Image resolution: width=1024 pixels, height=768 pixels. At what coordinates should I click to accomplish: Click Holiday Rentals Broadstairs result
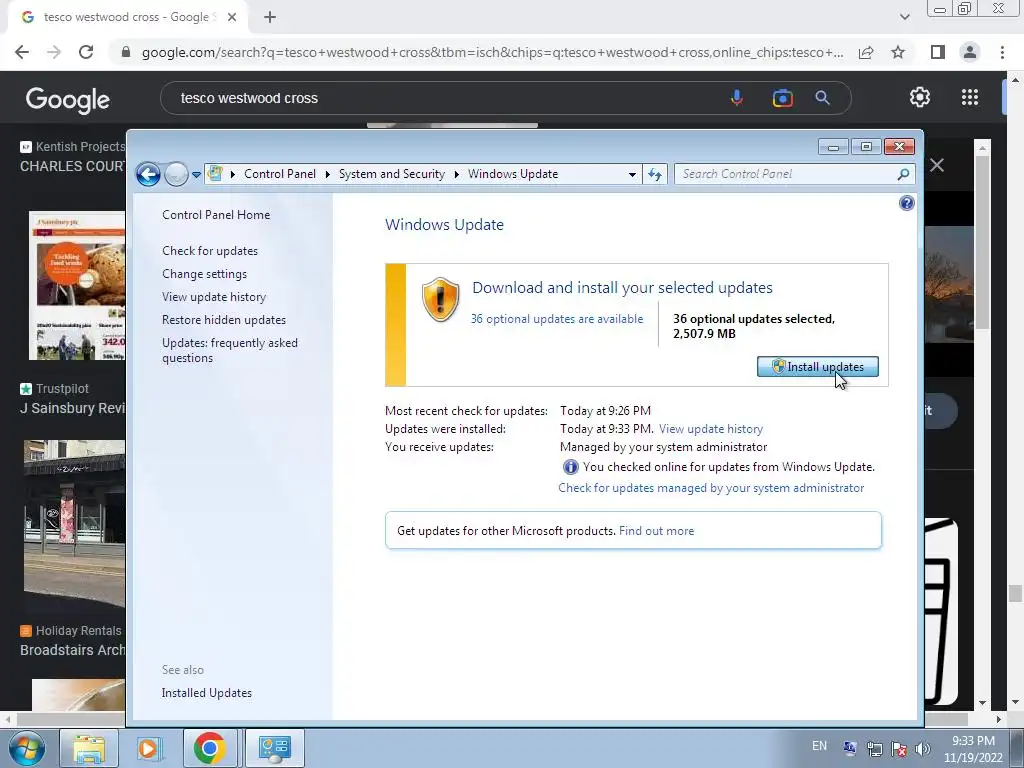[72, 641]
